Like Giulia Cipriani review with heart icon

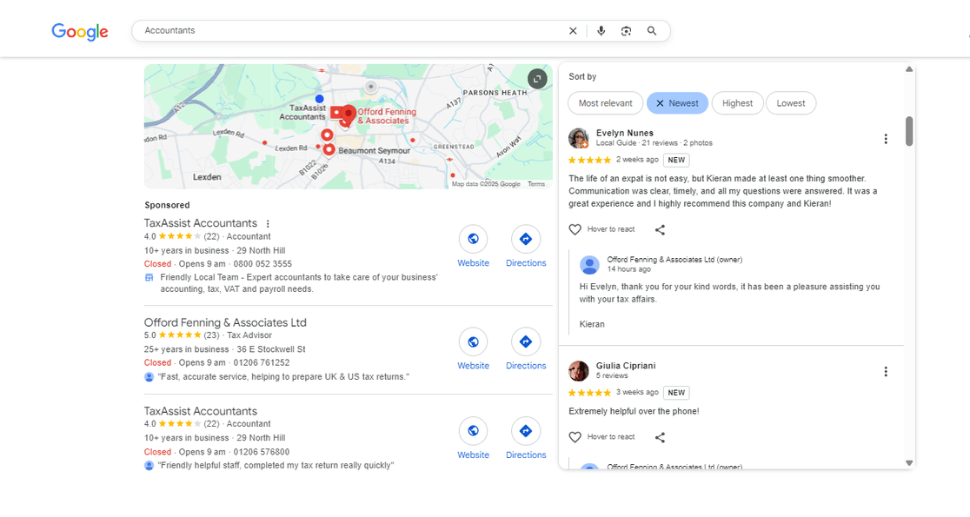[575, 437]
